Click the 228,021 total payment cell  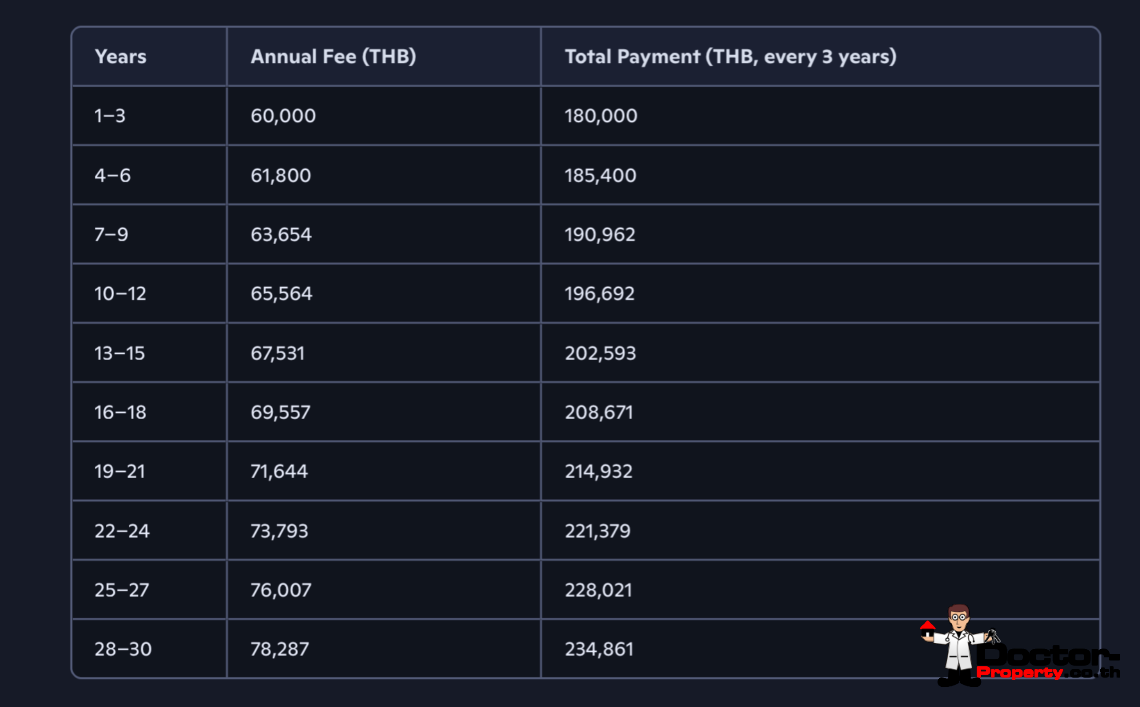(x=598, y=590)
